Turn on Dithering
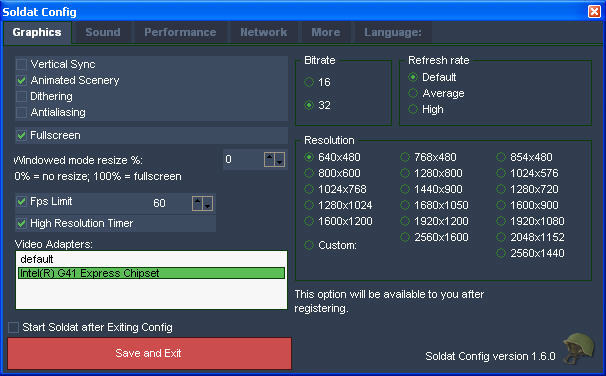This screenshot has height=376, width=606. point(21,96)
